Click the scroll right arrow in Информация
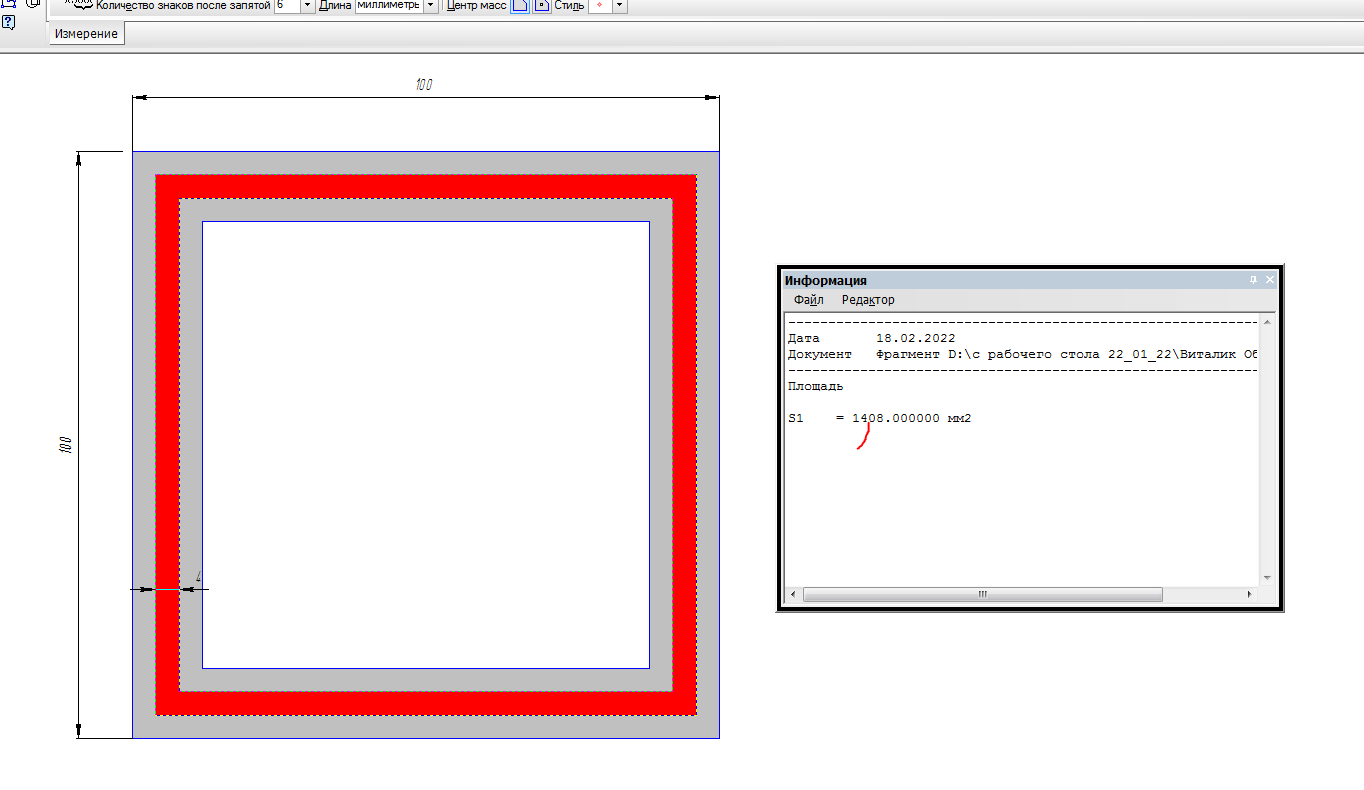 [x=1249, y=594]
